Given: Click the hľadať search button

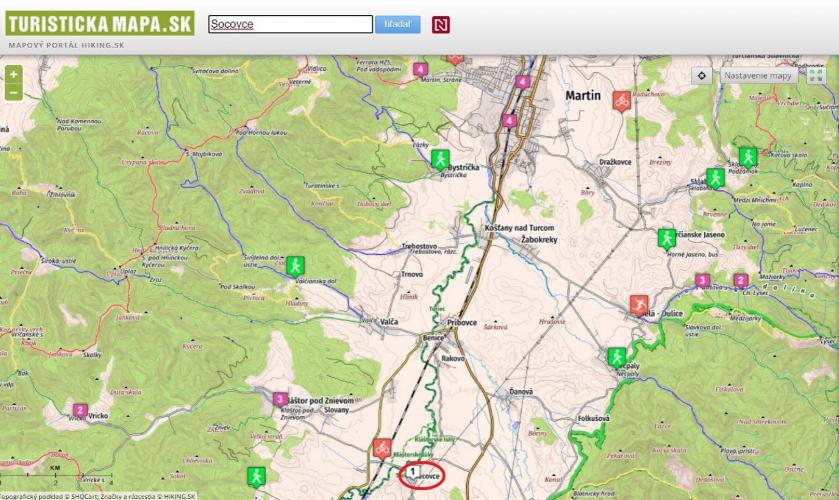Looking at the screenshot, I should pyautogui.click(x=398, y=25).
